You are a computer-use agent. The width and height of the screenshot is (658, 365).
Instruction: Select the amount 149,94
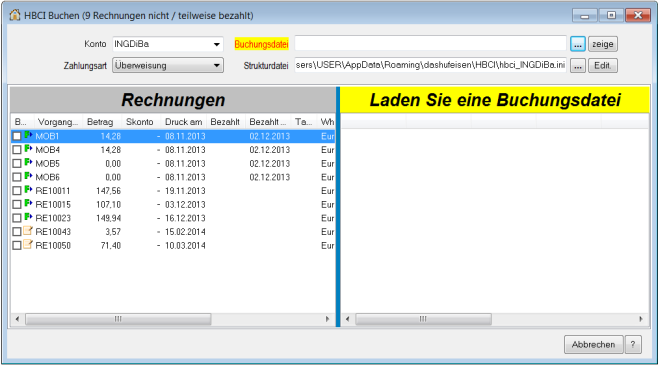pos(108,218)
